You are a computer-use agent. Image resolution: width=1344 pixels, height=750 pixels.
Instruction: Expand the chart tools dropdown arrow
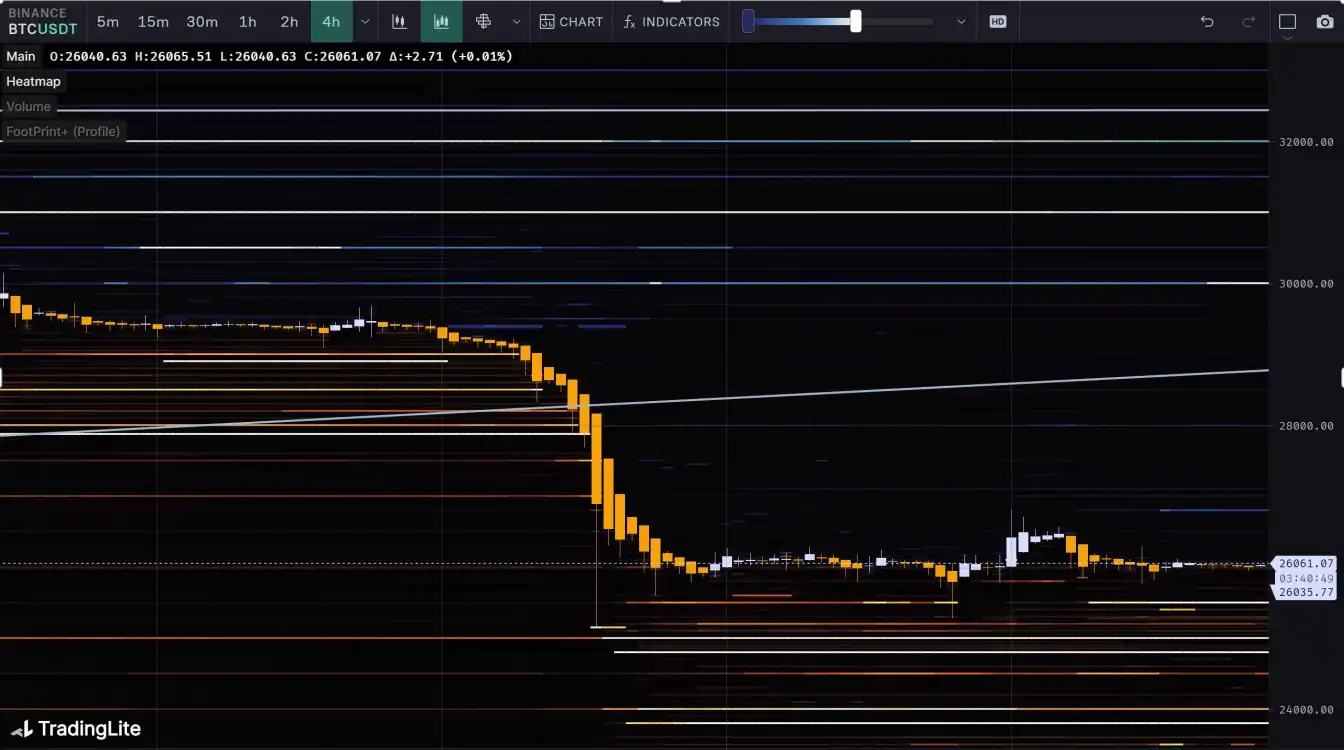tap(516, 21)
